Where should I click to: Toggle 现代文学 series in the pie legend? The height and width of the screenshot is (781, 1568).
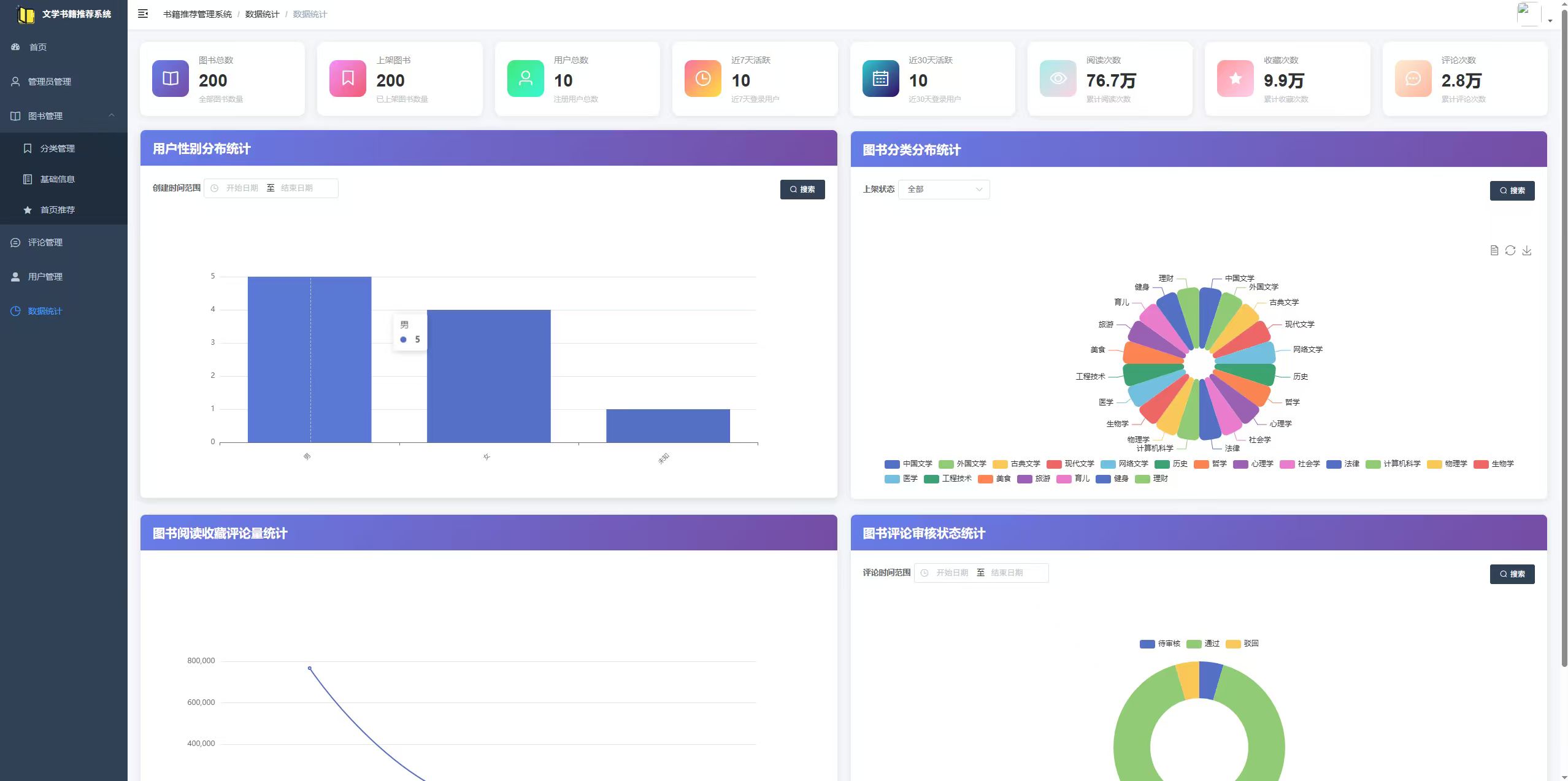click(x=1070, y=464)
